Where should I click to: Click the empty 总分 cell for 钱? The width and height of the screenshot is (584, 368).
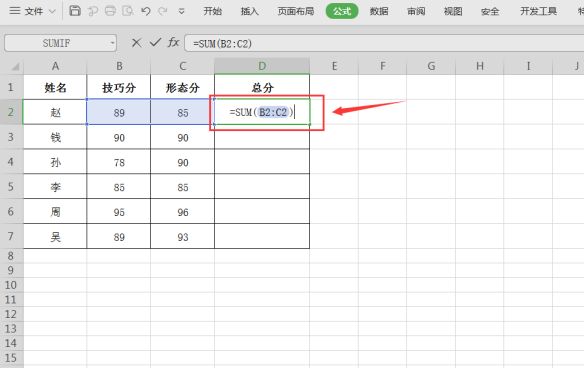tap(262, 137)
